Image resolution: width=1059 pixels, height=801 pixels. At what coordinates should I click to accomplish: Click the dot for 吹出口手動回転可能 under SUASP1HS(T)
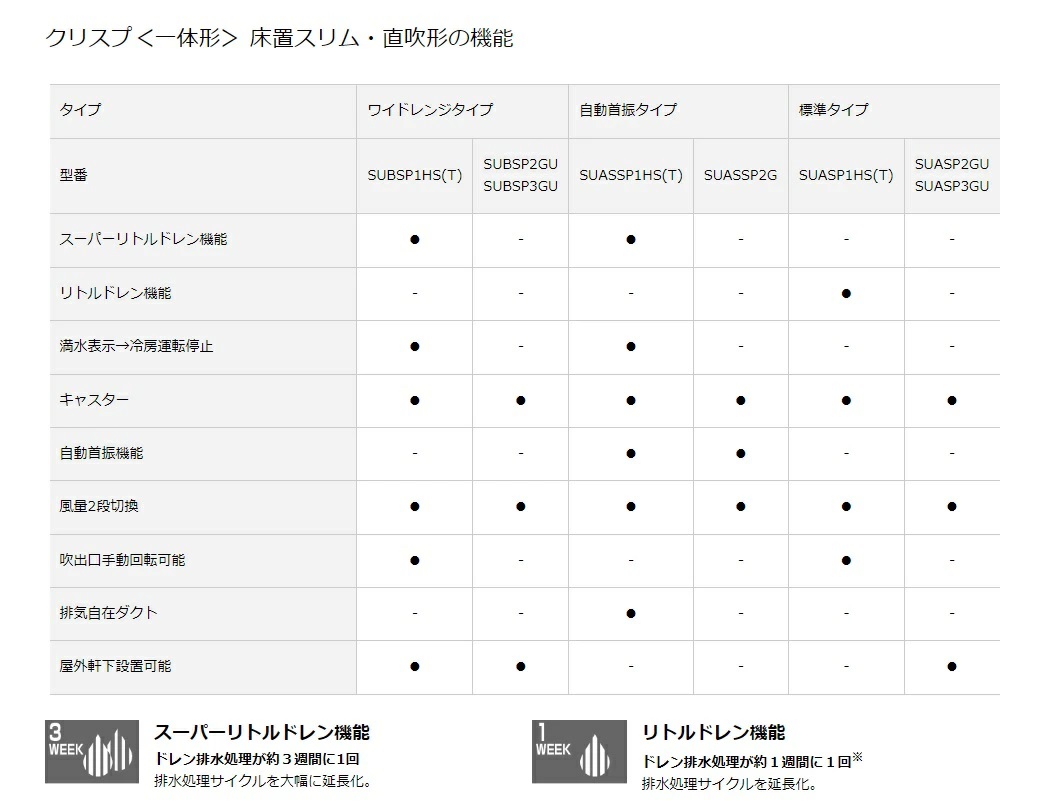pos(846,560)
